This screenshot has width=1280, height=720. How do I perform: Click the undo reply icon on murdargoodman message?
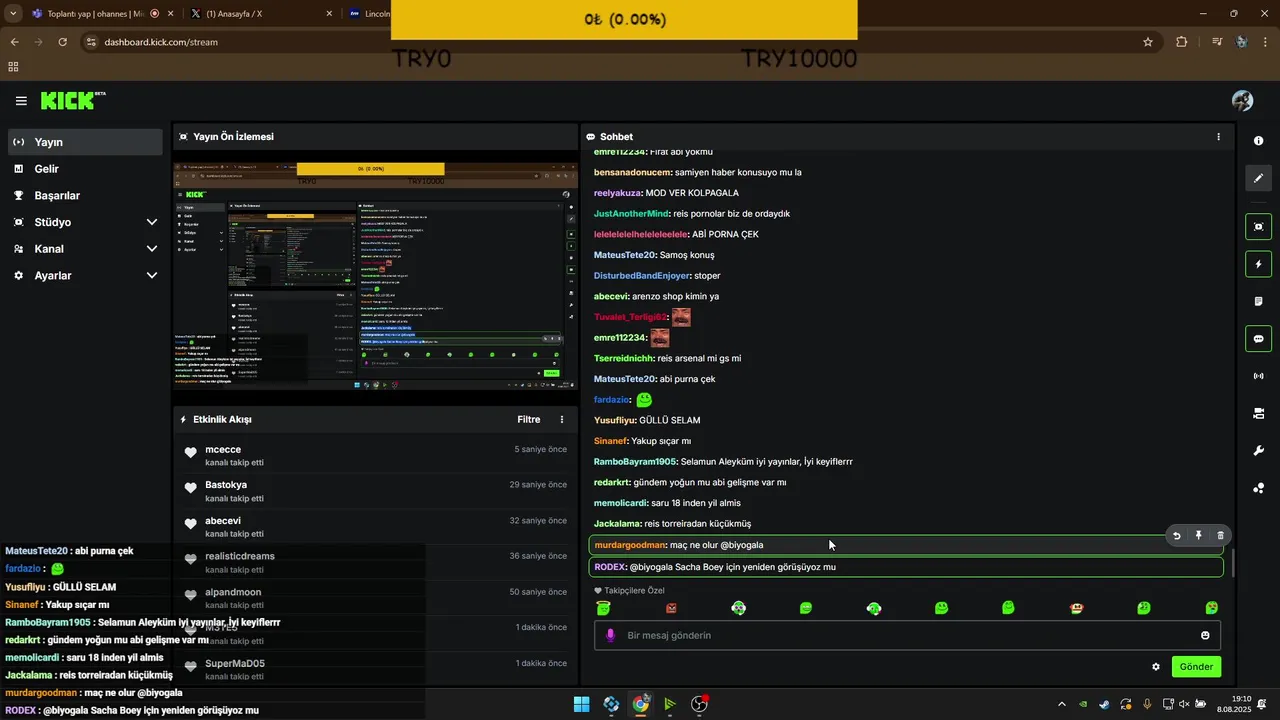1177,536
